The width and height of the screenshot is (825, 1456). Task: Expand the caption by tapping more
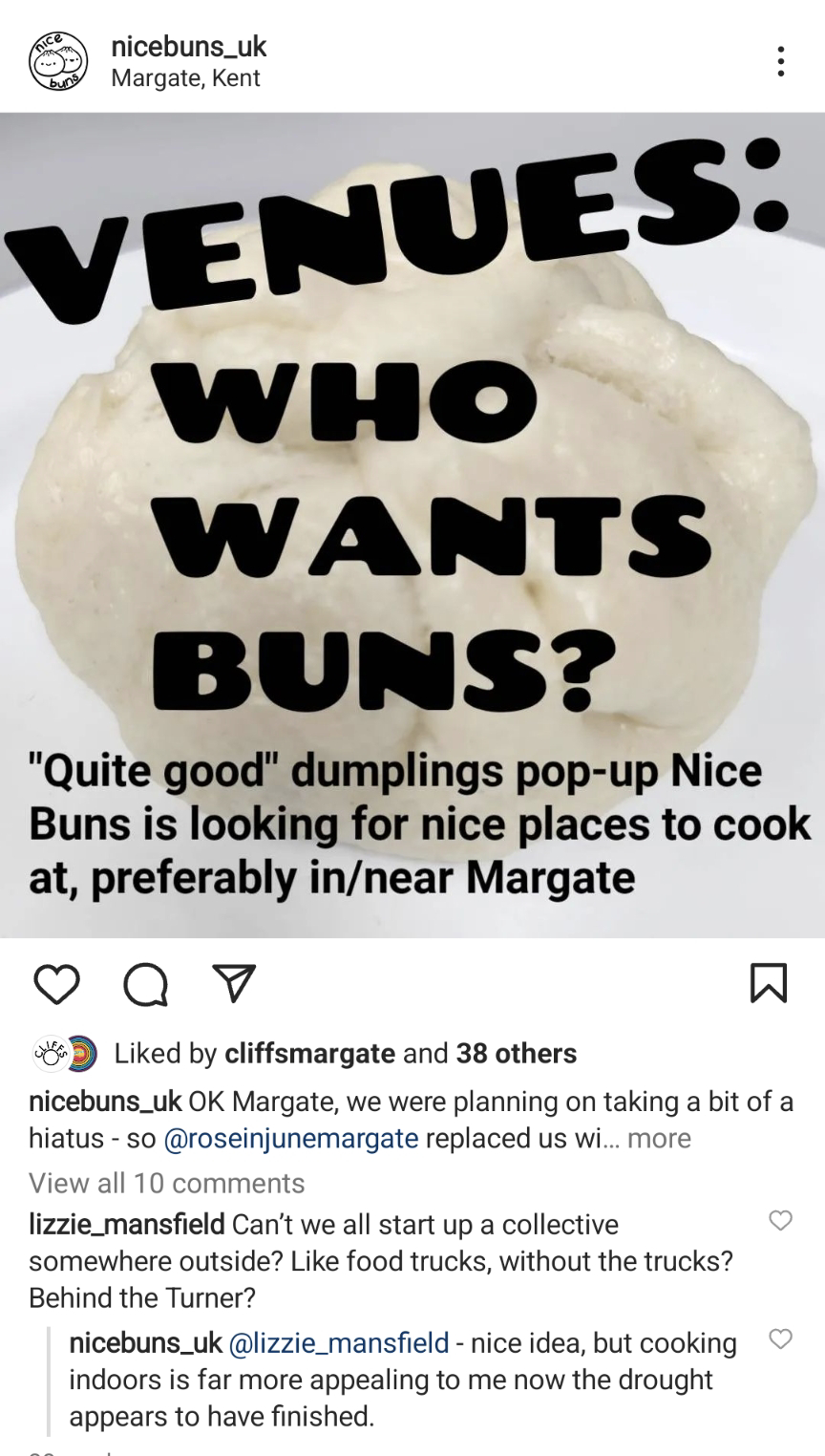(659, 1138)
